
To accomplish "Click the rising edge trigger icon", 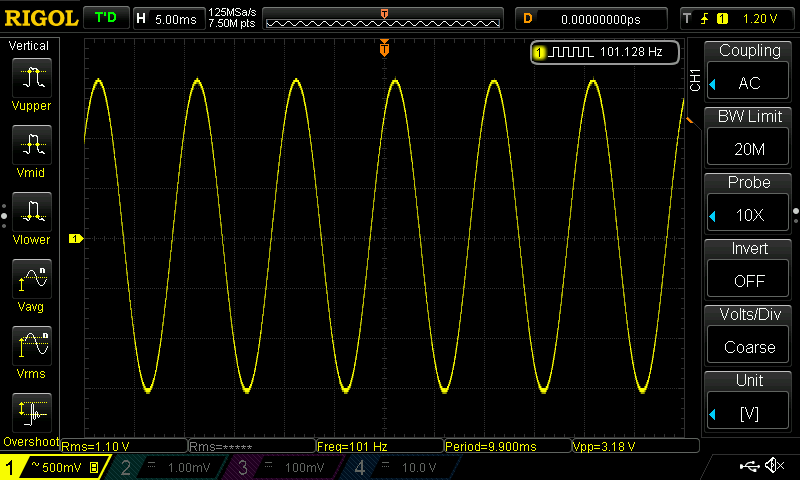I will point(705,19).
